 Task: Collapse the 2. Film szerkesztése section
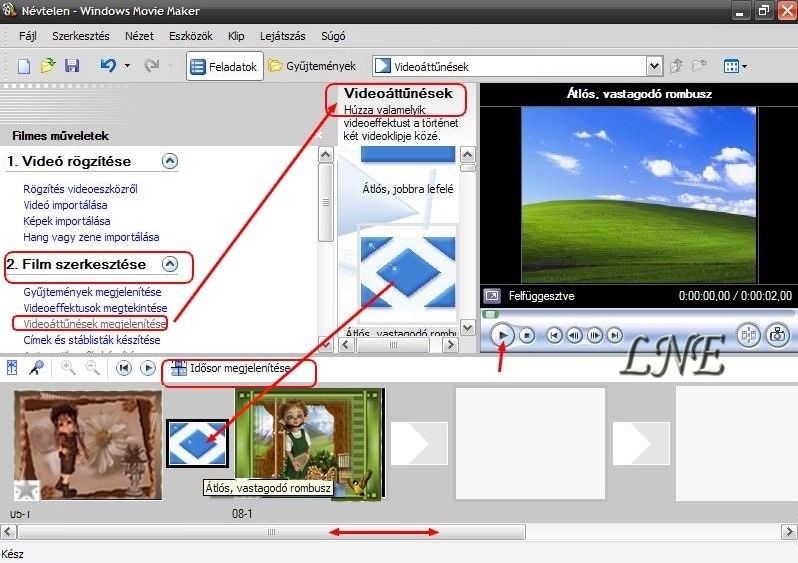[170, 264]
